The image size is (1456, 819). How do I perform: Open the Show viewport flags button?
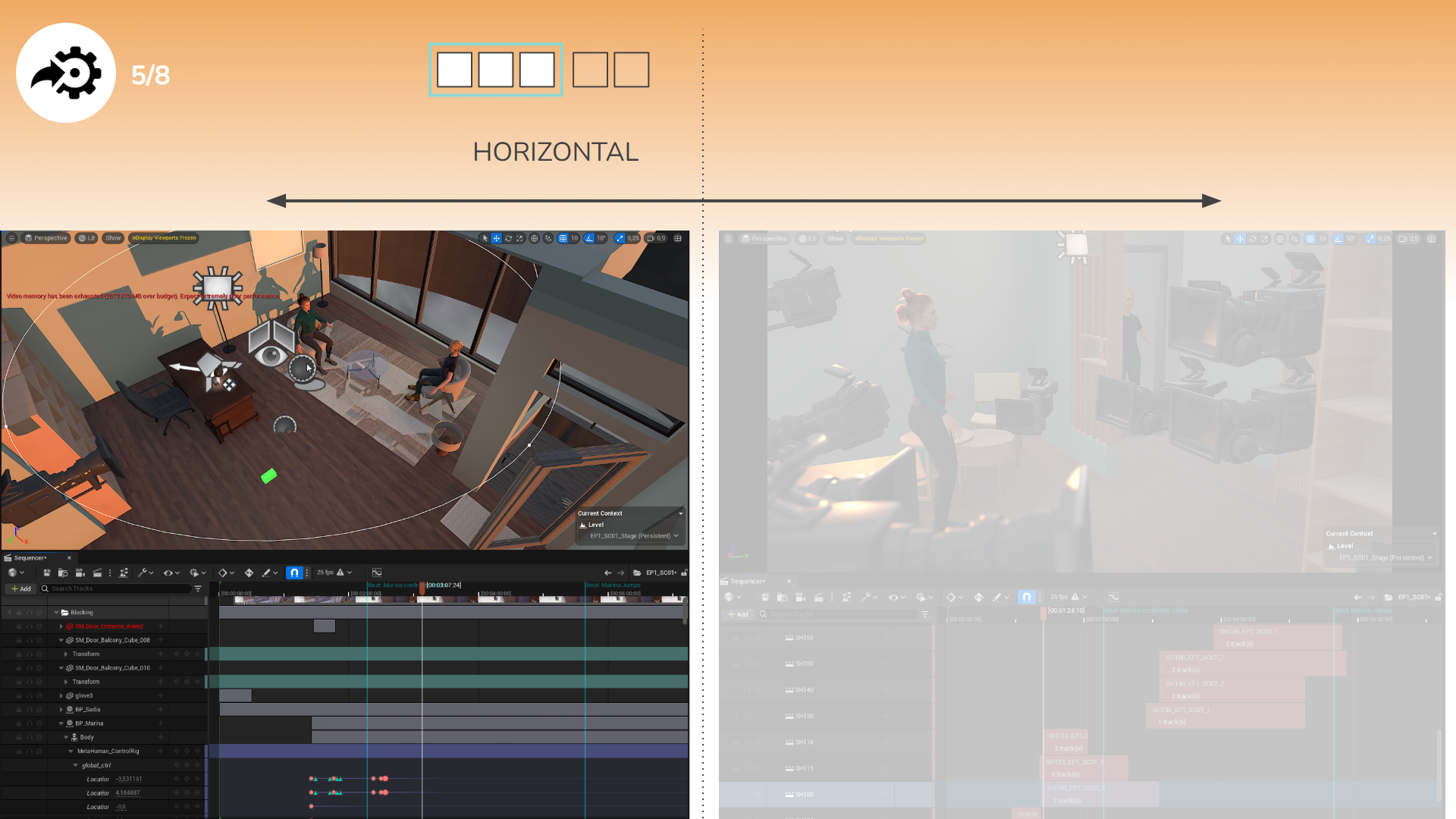113,238
